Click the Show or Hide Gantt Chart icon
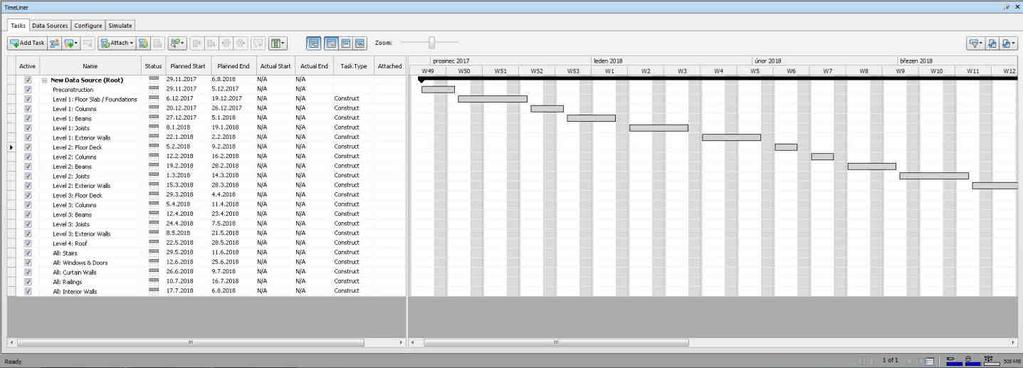This screenshot has width=1023, height=368. pos(314,43)
